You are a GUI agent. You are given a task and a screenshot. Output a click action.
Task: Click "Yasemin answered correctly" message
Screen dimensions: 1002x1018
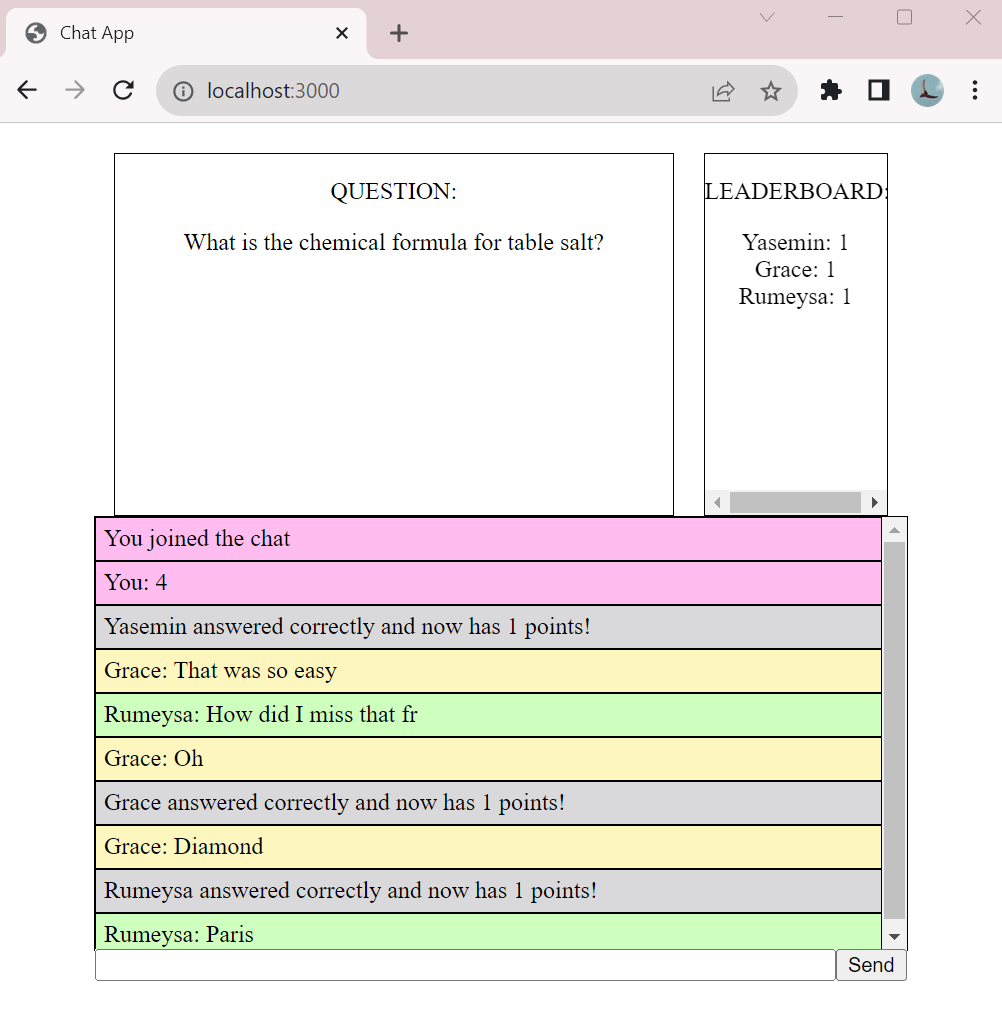tap(488, 627)
